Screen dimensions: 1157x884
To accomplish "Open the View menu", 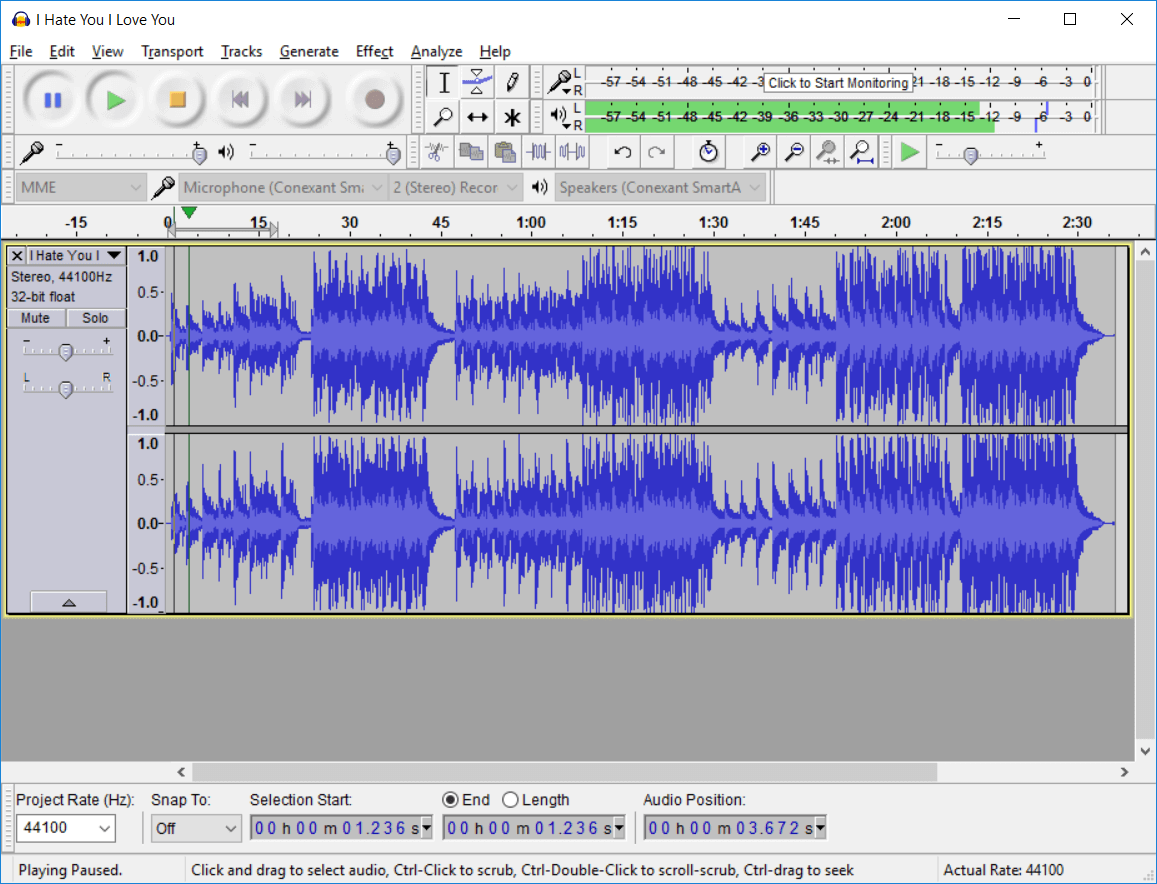I will (107, 52).
